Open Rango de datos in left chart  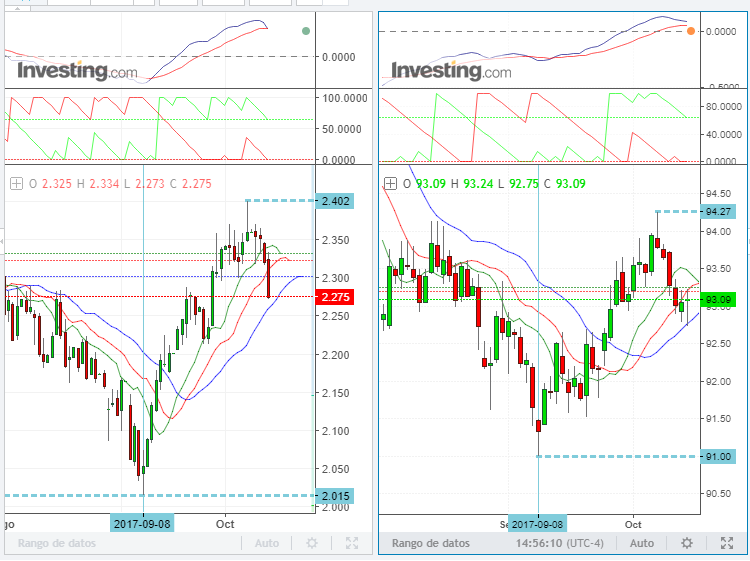click(55, 543)
